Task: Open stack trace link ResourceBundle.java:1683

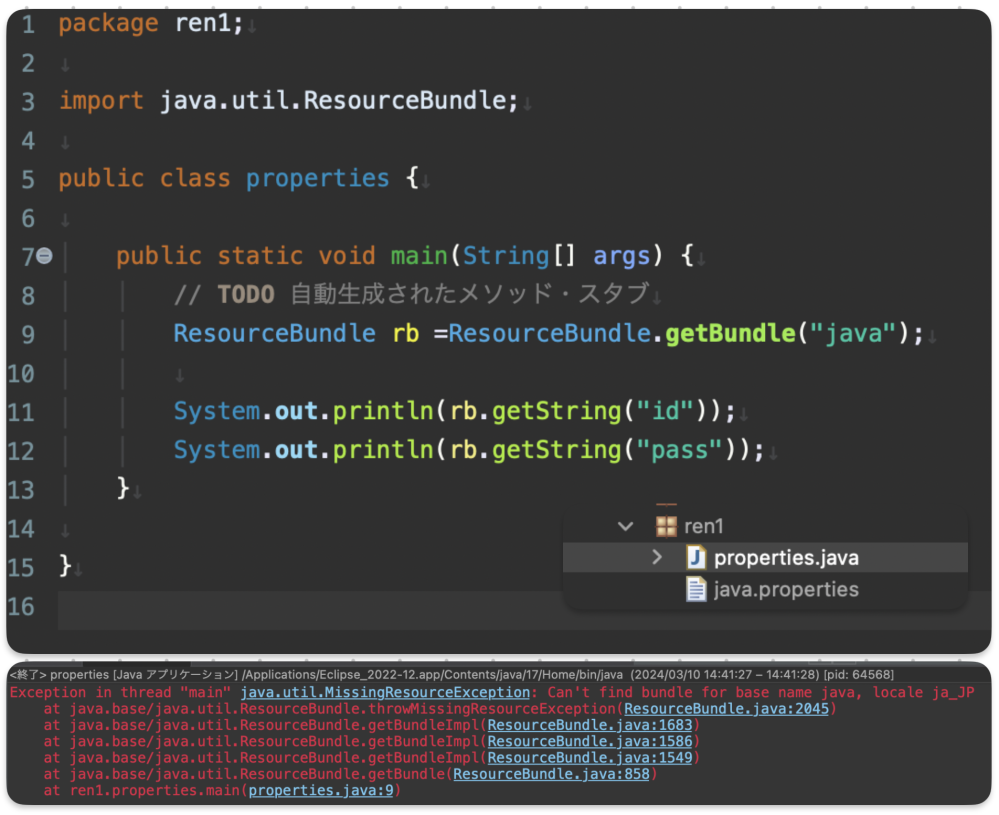Action: point(590,725)
